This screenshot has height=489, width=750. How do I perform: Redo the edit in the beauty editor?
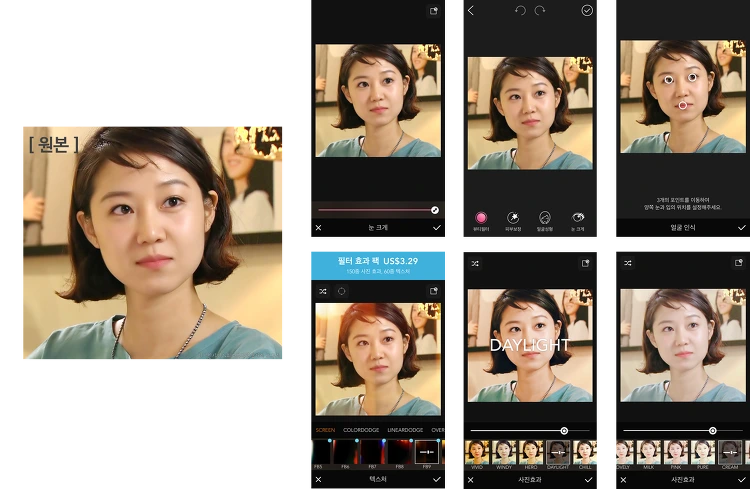(540, 11)
